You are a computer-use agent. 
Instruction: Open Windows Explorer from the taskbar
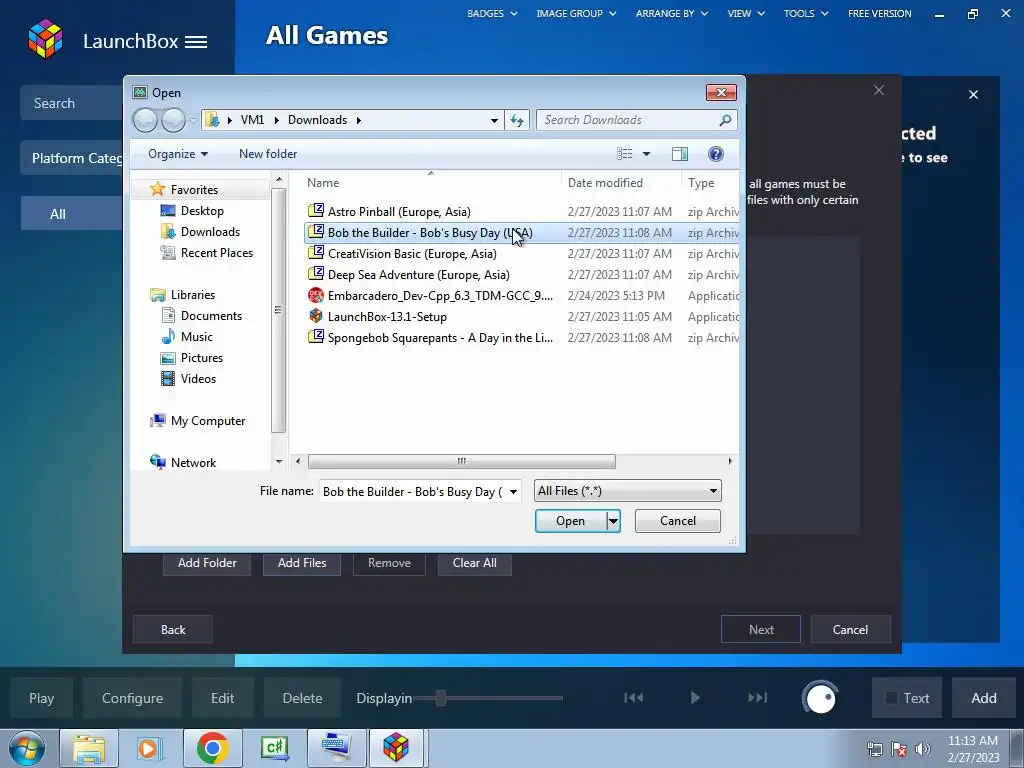[89, 748]
